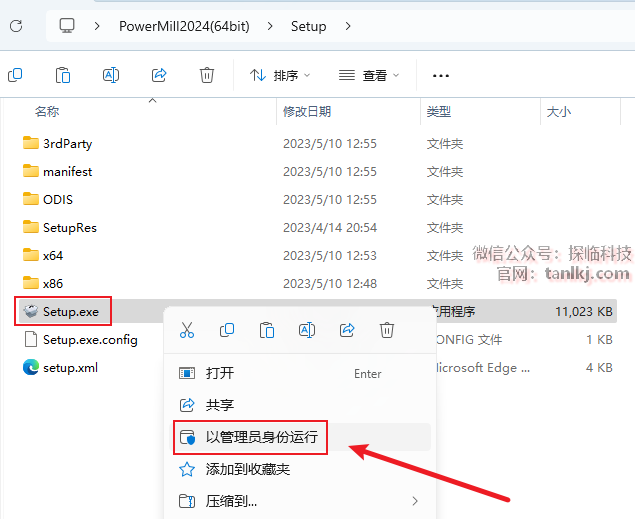Click the x64 folder icon
Screen dimensions: 635x519
pos(31,255)
